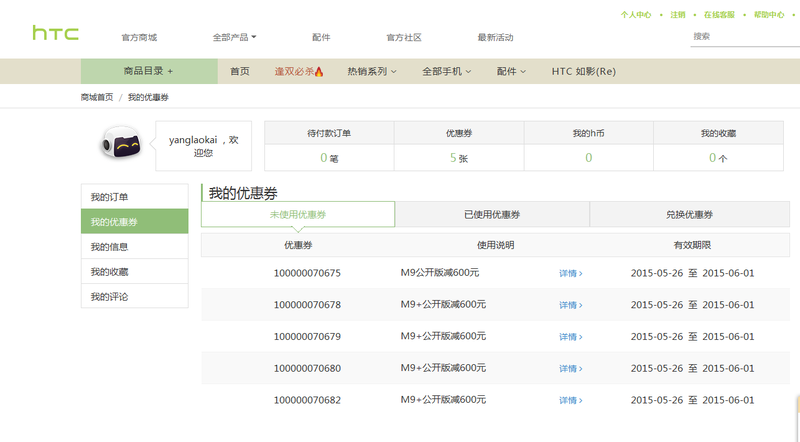Expand the 商品目录 + category menu
This screenshot has width=800, height=442.
pos(149,71)
